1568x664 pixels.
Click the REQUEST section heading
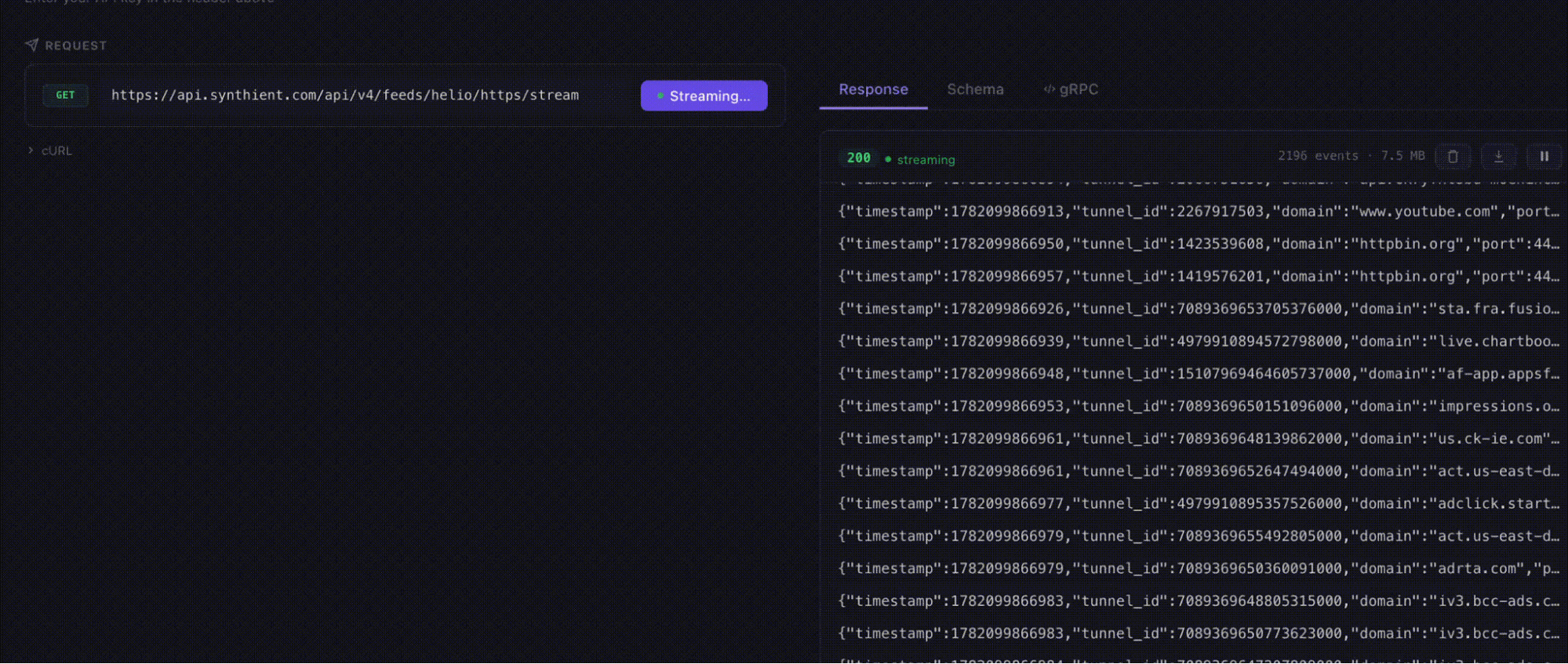(x=66, y=45)
